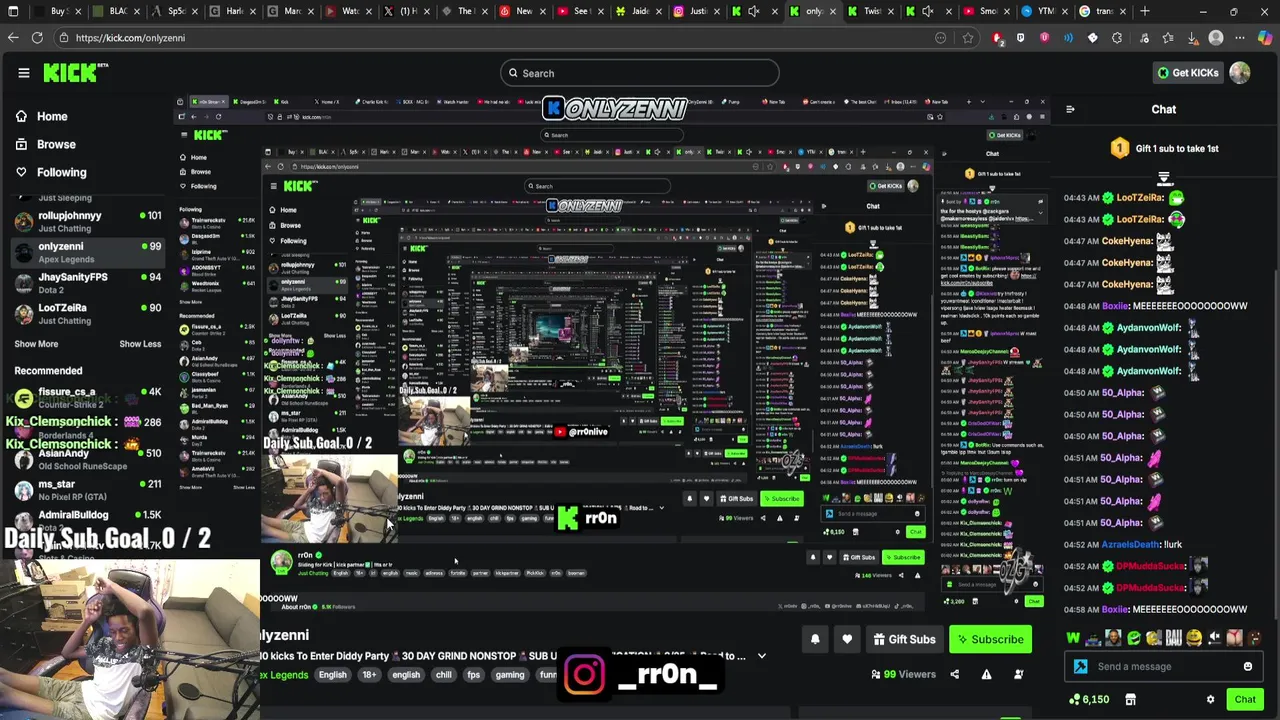Expand following list with Show More
1280x720 pixels.
(36, 344)
